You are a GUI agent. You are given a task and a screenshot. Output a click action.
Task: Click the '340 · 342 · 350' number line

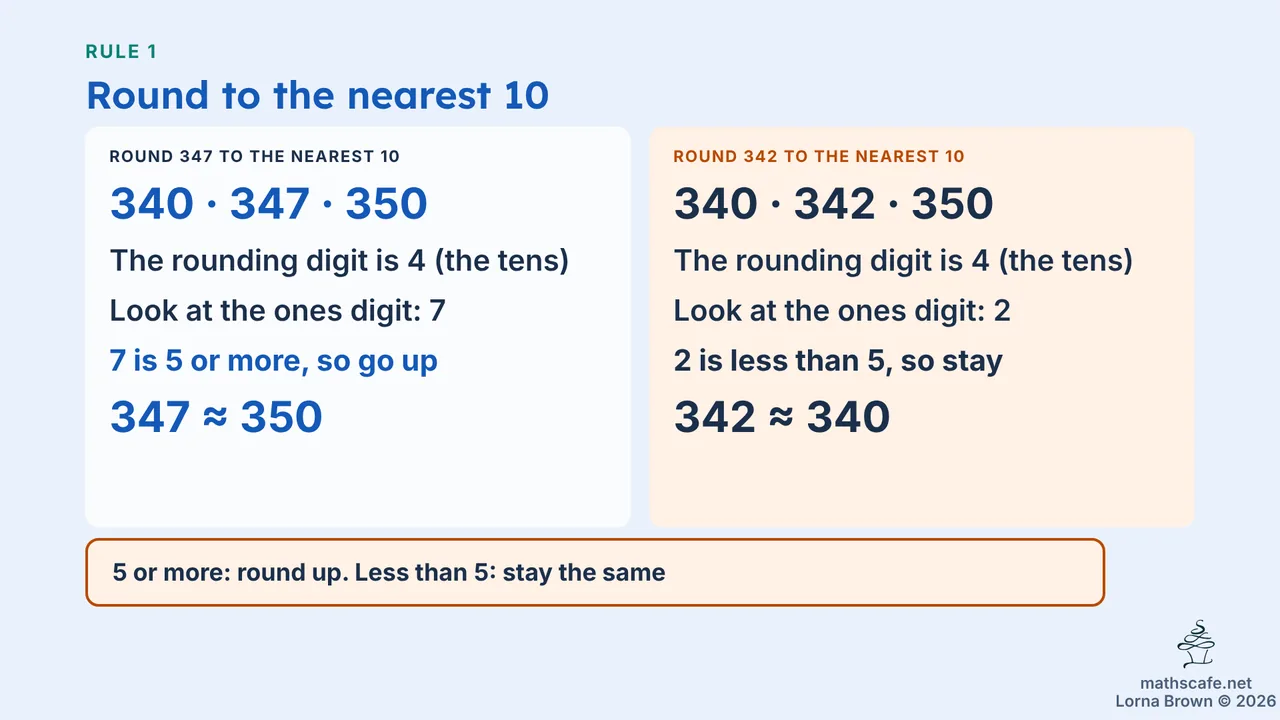coord(833,204)
